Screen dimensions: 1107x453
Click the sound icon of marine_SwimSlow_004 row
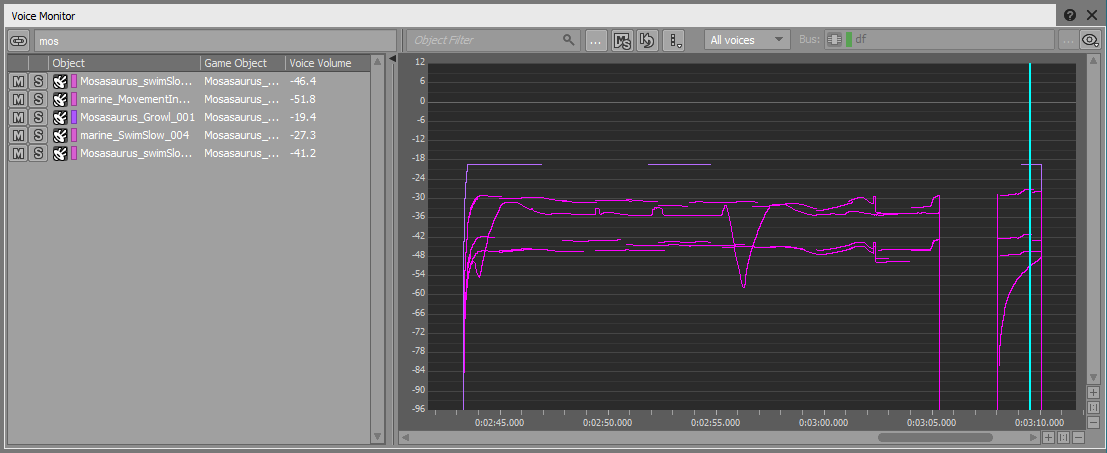60,135
